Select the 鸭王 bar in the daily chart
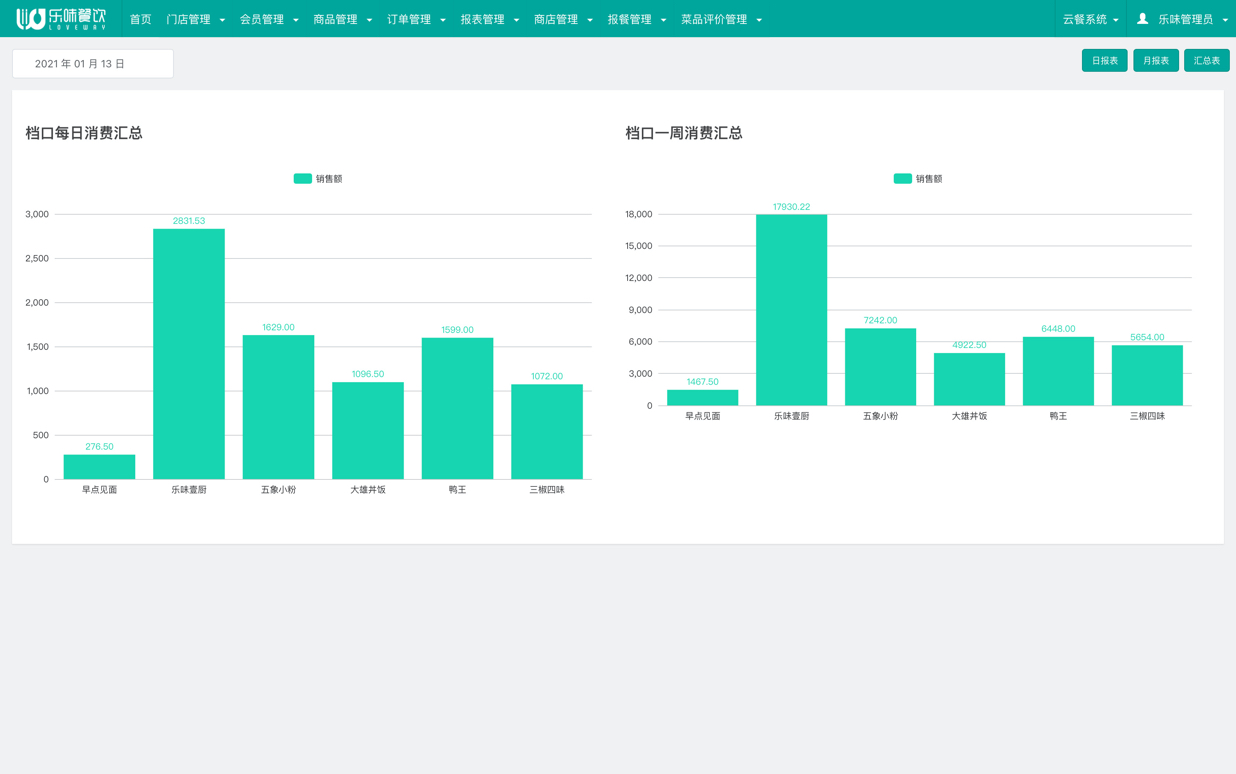 (x=457, y=409)
